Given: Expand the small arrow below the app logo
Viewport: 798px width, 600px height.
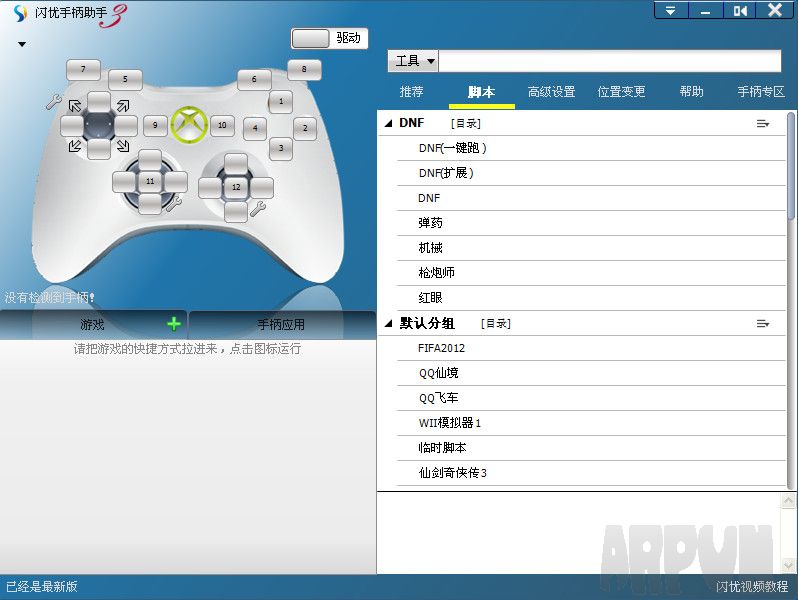Looking at the screenshot, I should 21,45.
